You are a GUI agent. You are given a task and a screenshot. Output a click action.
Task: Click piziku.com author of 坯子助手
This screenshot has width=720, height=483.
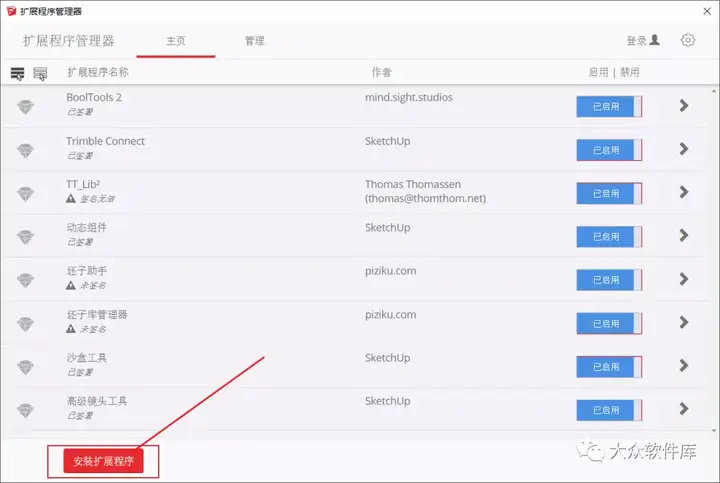[391, 271]
